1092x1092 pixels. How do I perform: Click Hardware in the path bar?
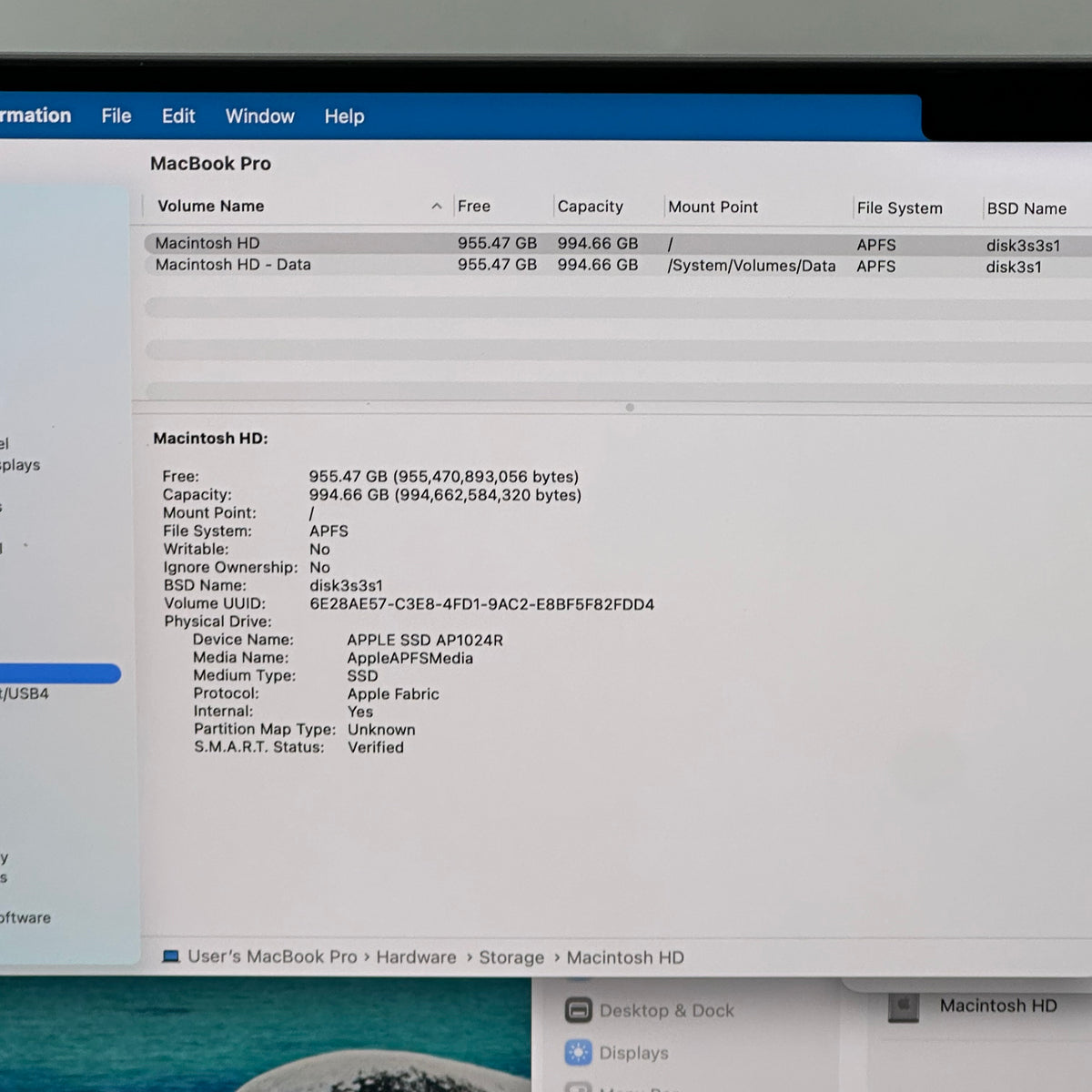pyautogui.click(x=416, y=957)
